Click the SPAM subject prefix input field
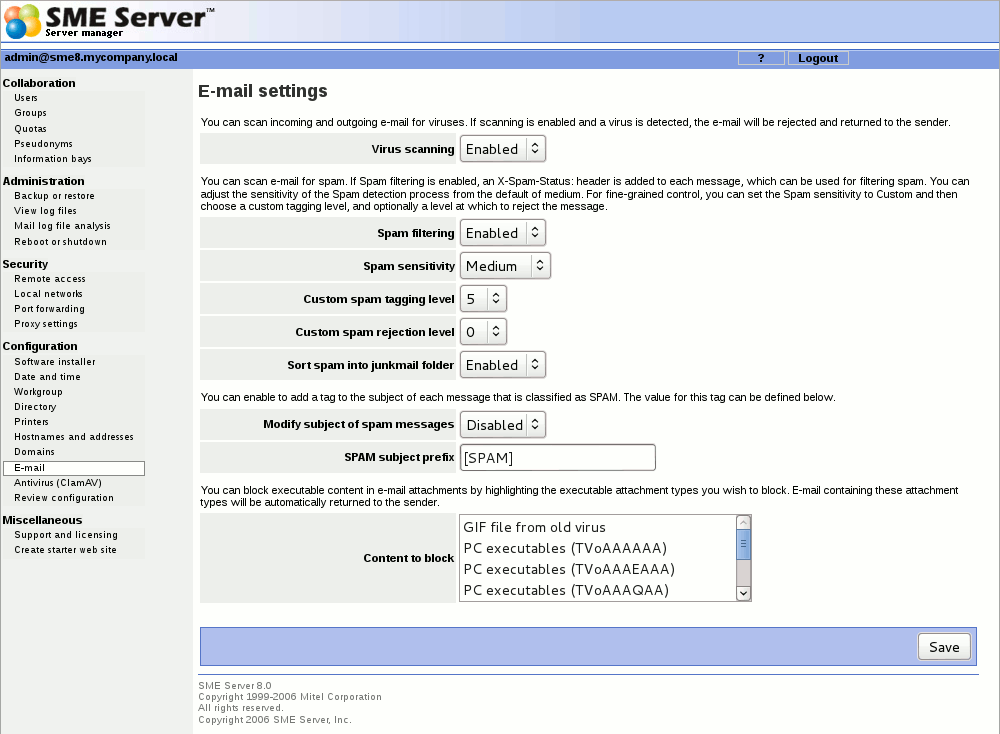This screenshot has width=1000, height=734. [x=557, y=458]
